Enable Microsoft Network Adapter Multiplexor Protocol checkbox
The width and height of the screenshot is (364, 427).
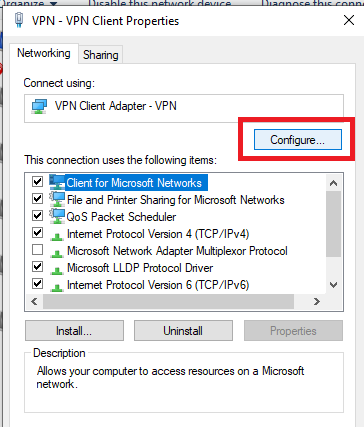click(x=37, y=250)
